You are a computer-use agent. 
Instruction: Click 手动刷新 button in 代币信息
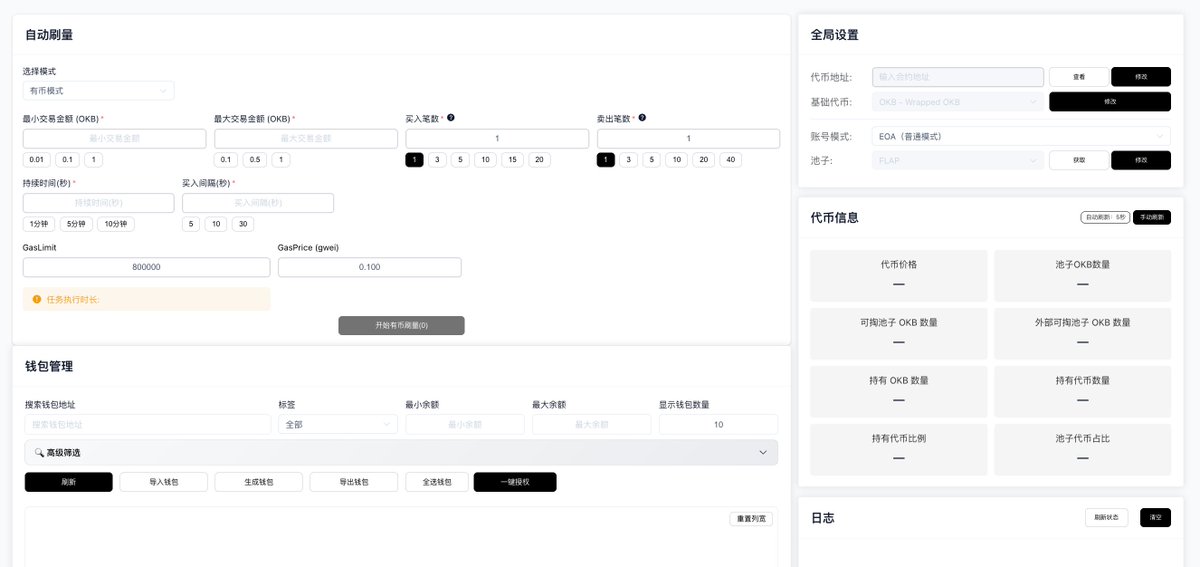(x=1152, y=217)
